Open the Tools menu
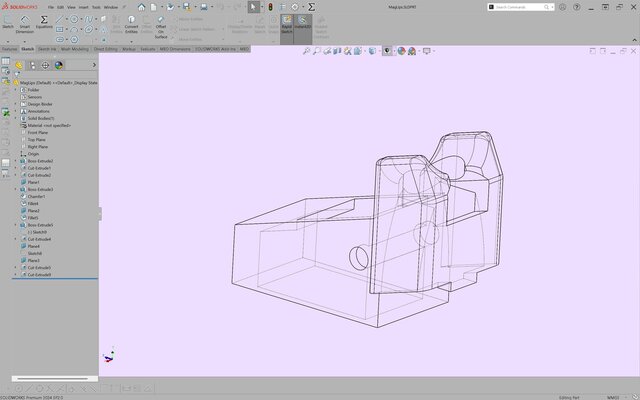 [x=96, y=6]
